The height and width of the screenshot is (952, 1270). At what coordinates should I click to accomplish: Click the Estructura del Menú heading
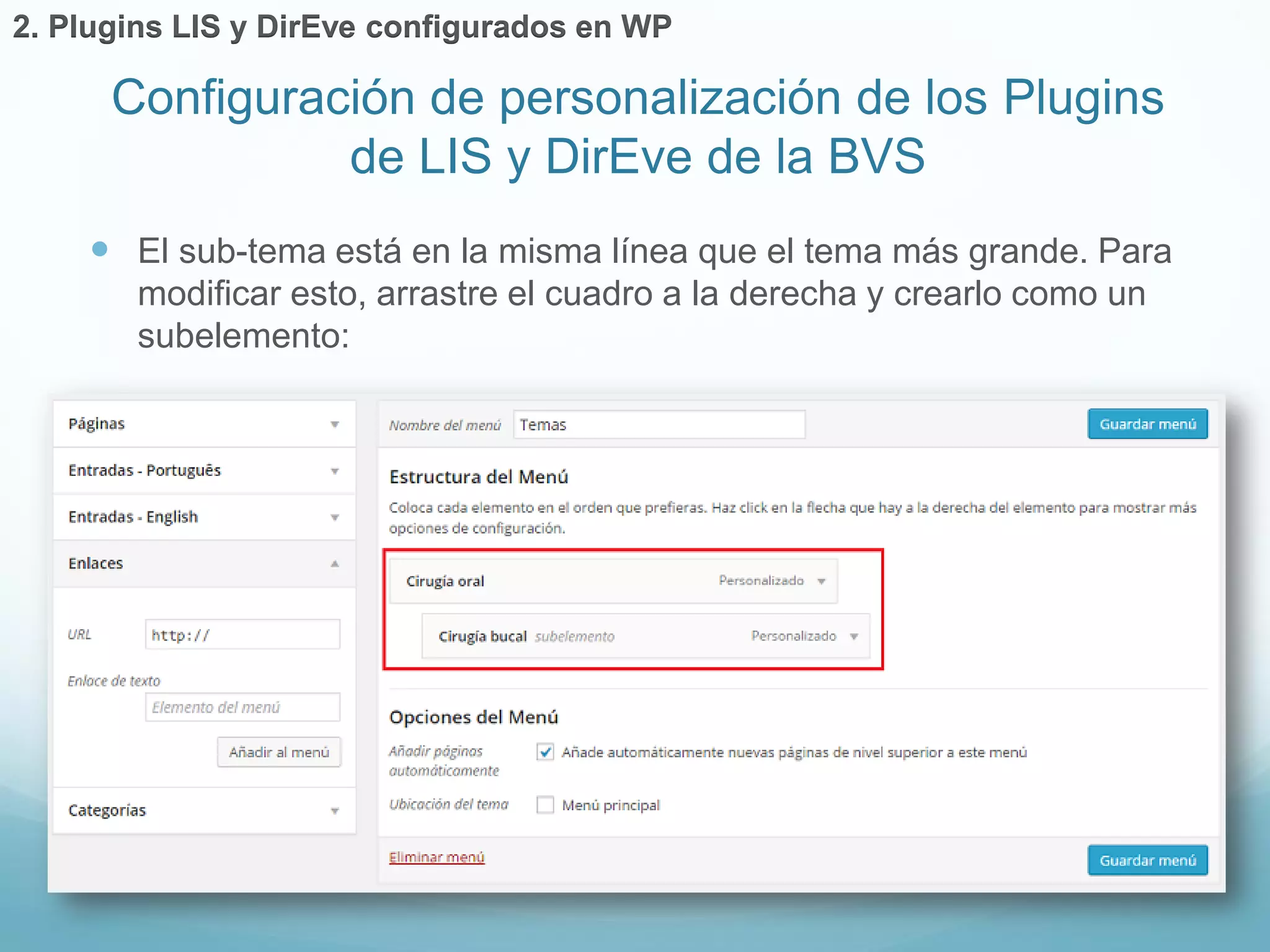(x=479, y=477)
